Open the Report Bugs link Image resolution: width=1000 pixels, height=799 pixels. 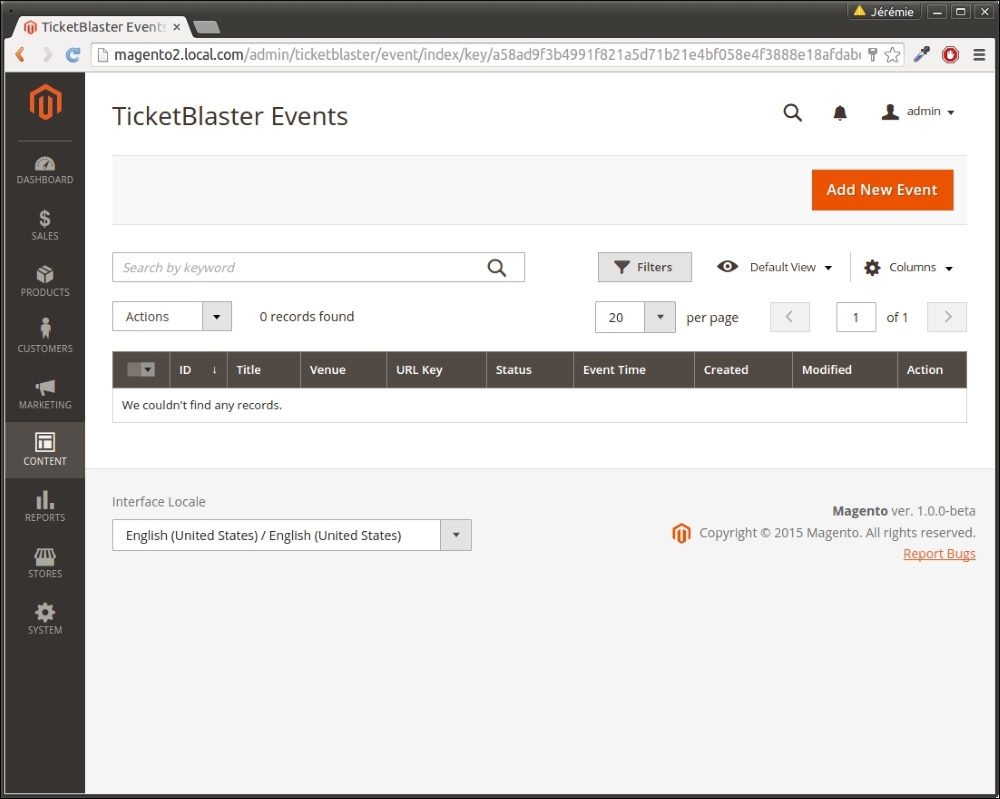(x=938, y=553)
